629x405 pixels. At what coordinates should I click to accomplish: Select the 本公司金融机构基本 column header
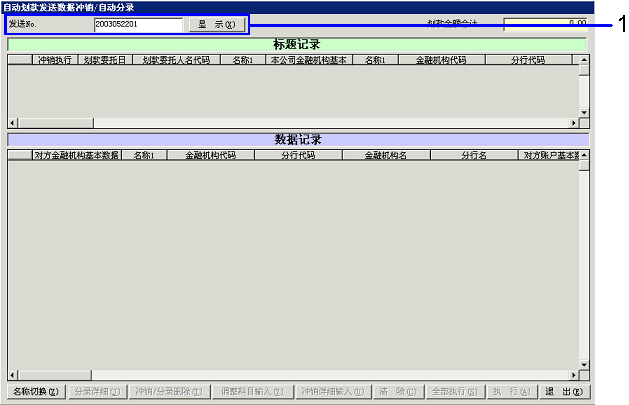[309, 60]
